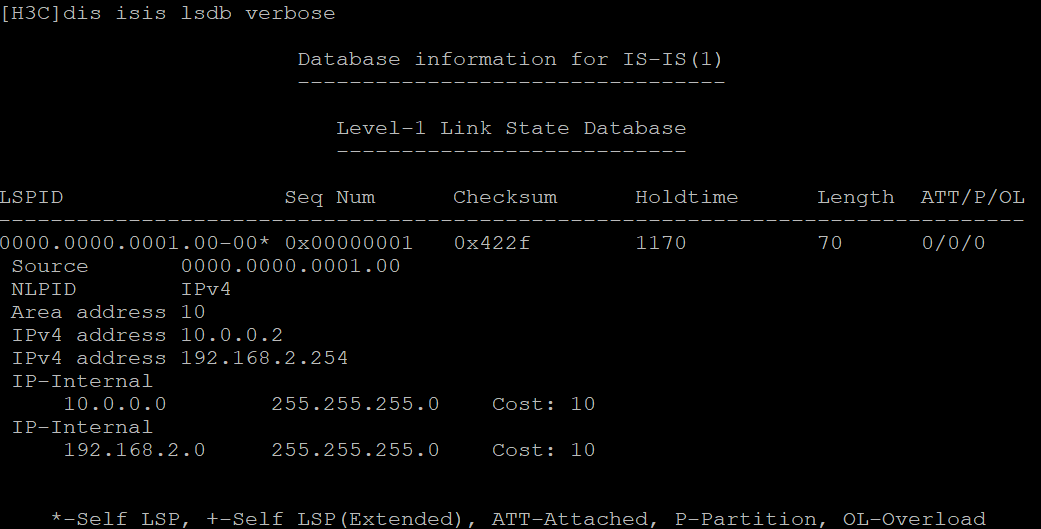Click the Length column header
The width and height of the screenshot is (1041, 529).
click(x=856, y=197)
